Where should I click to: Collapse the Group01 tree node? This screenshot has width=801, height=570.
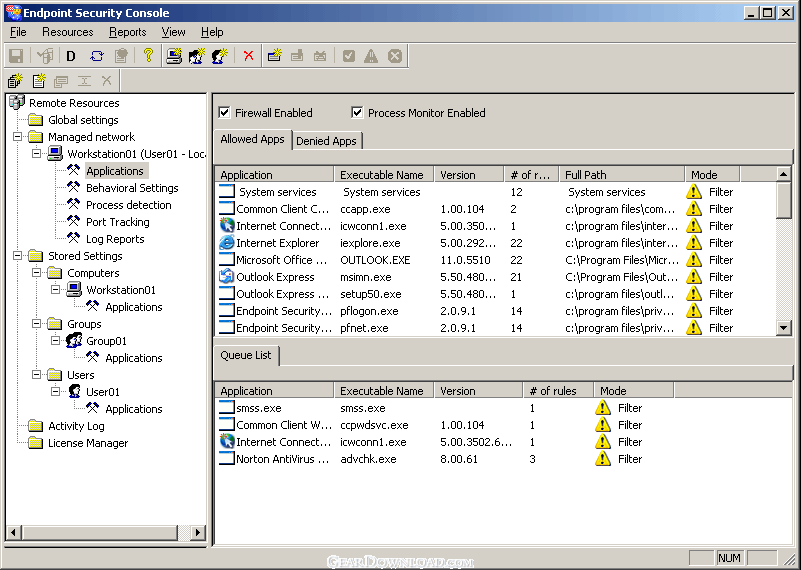(56, 341)
